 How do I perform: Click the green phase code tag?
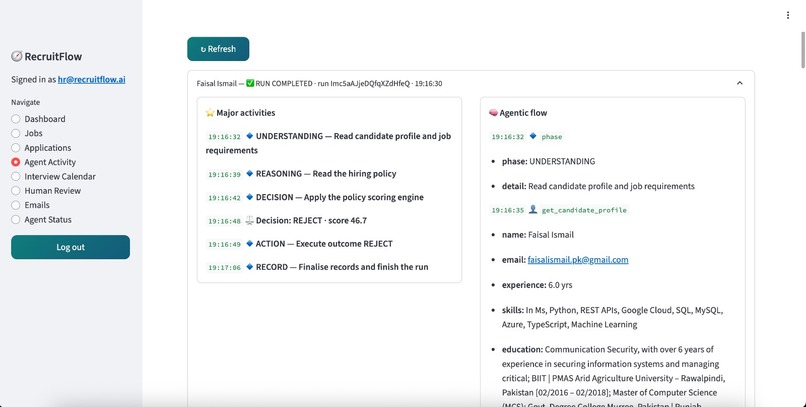552,137
